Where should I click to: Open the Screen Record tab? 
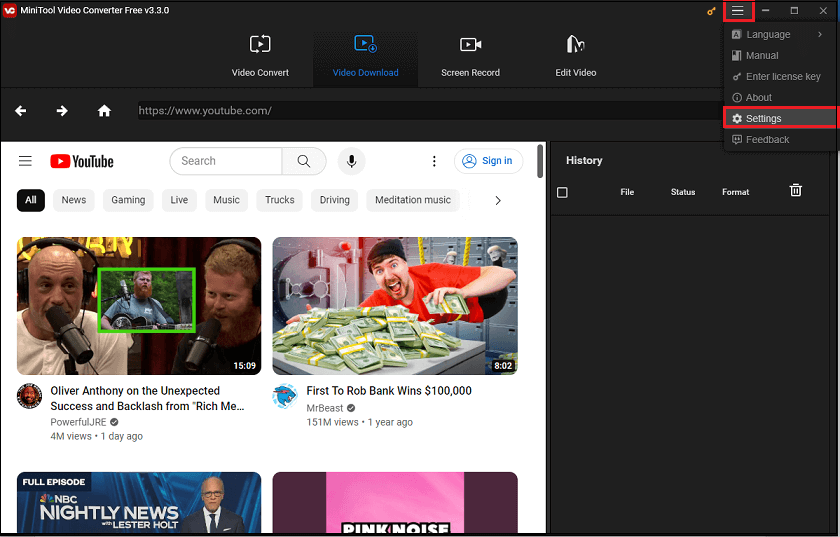coord(470,56)
